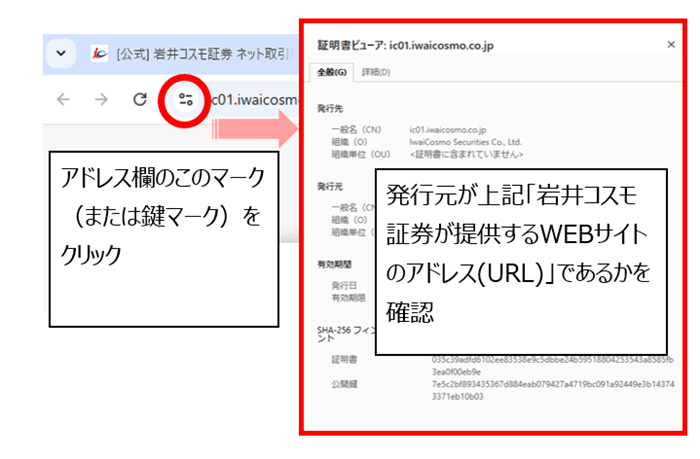Switch to the 全般(G) tab
This screenshot has height=459, width=700.
(332, 72)
